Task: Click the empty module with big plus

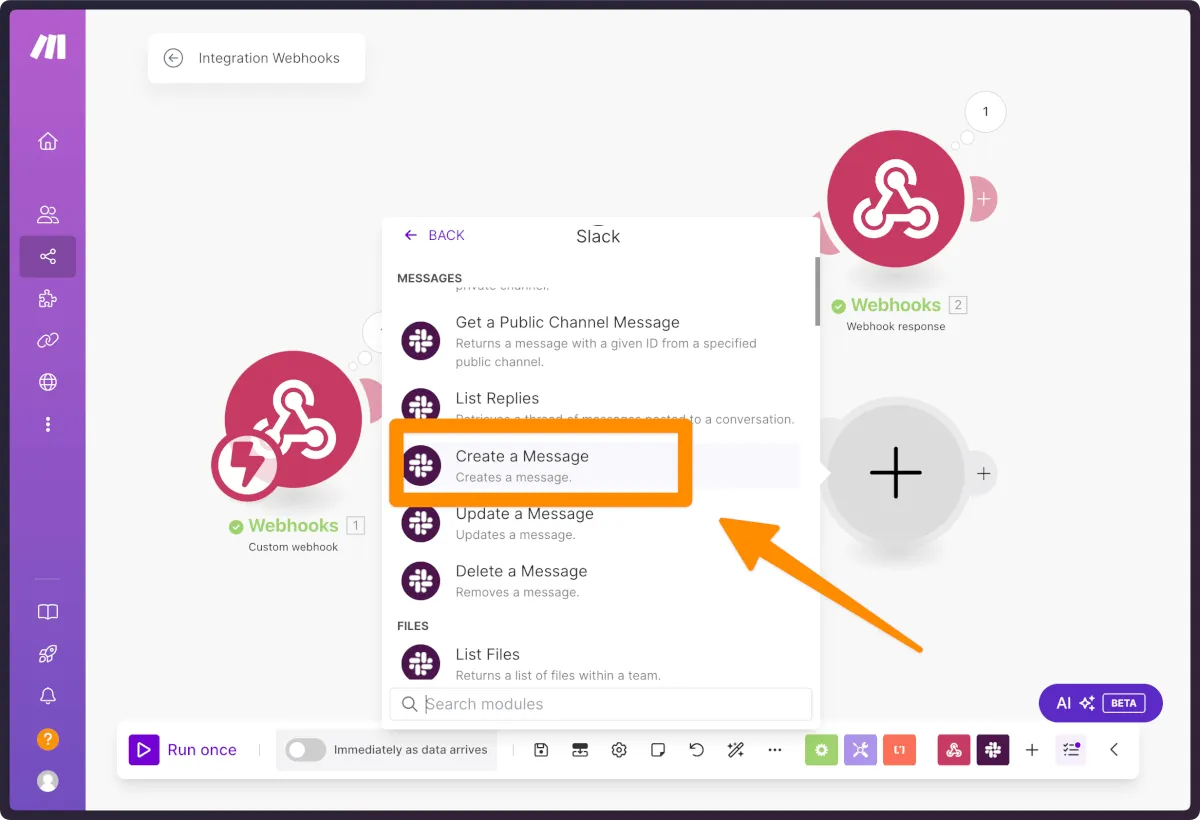Action: point(895,473)
